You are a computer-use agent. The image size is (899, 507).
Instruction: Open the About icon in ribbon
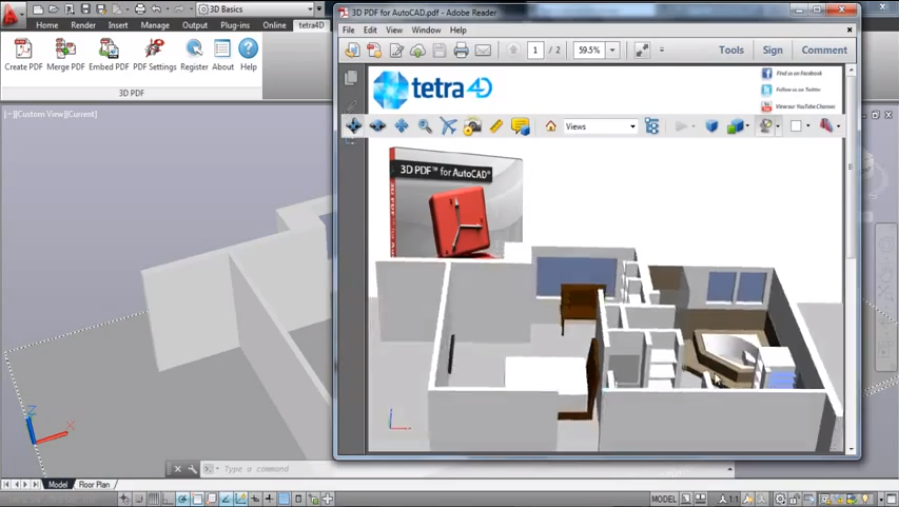tap(222, 55)
